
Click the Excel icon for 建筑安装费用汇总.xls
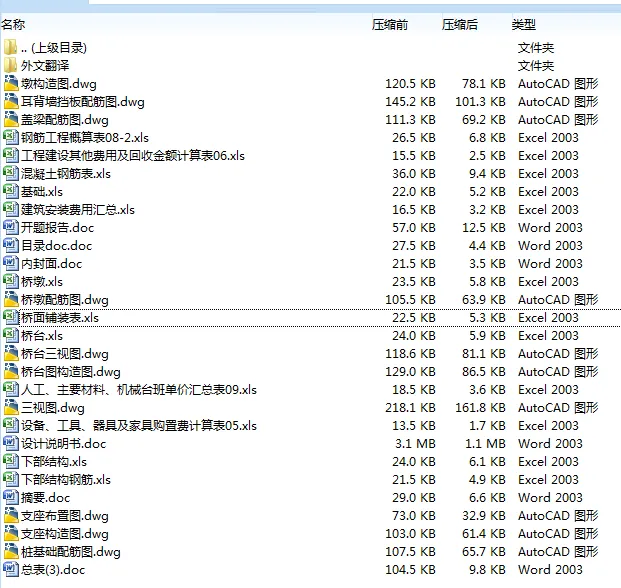click(11, 209)
